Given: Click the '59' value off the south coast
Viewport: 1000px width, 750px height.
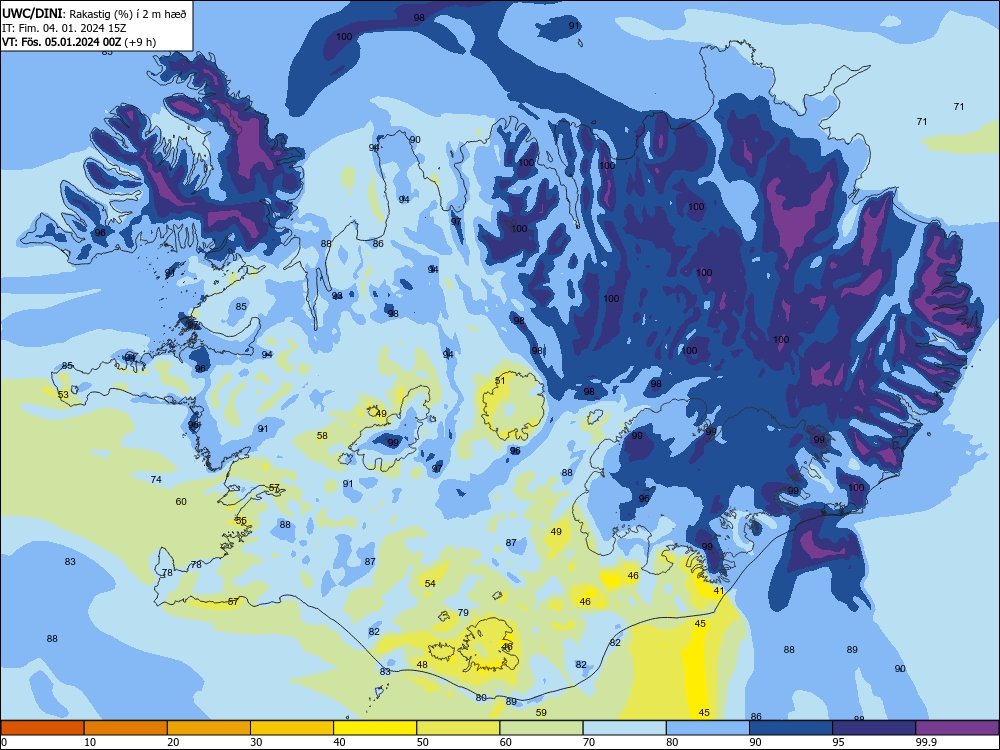Looking at the screenshot, I should (x=541, y=712).
